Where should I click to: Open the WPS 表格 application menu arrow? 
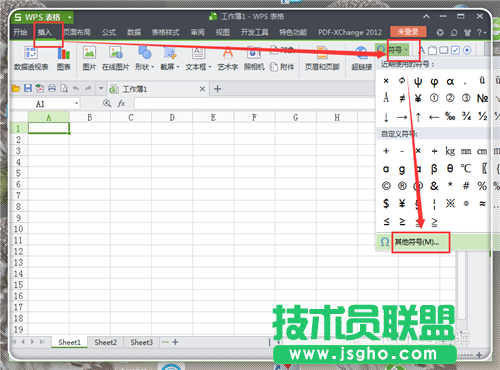(x=70, y=17)
